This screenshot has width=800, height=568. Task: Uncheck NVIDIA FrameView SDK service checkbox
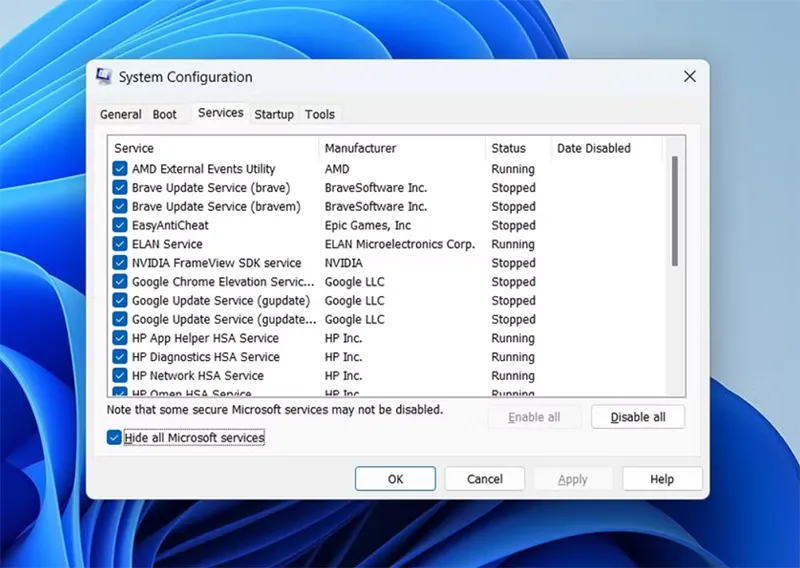120,263
